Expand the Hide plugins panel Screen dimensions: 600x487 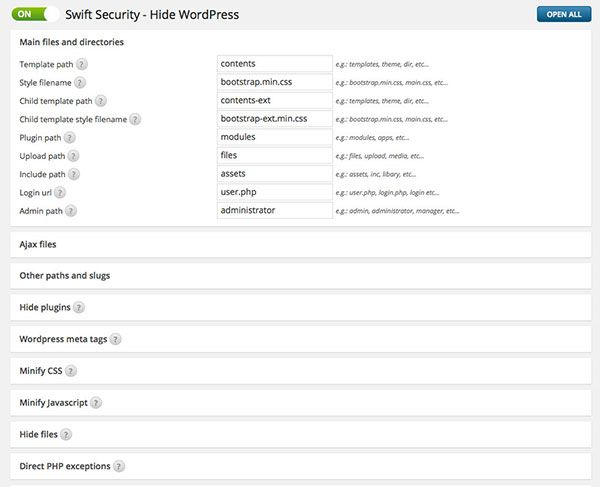44,307
